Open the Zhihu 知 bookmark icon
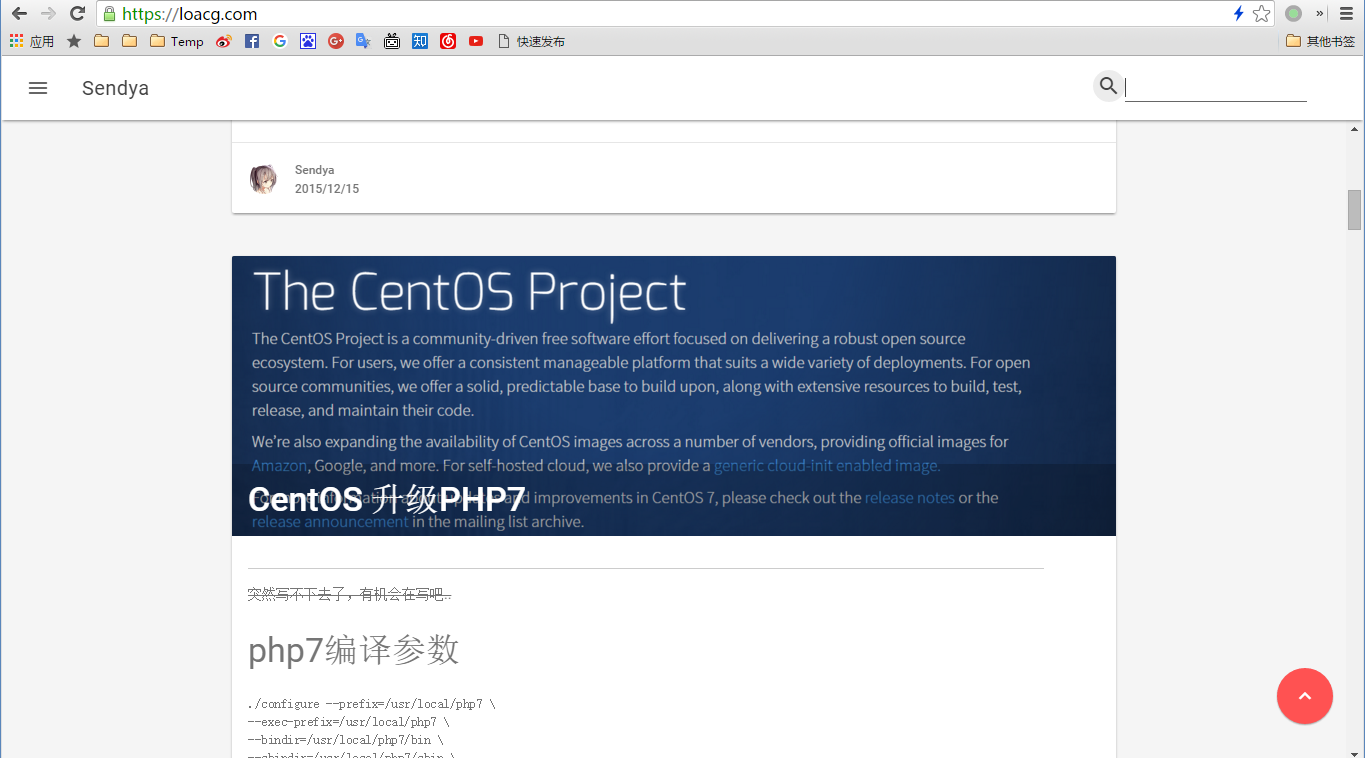 click(420, 41)
